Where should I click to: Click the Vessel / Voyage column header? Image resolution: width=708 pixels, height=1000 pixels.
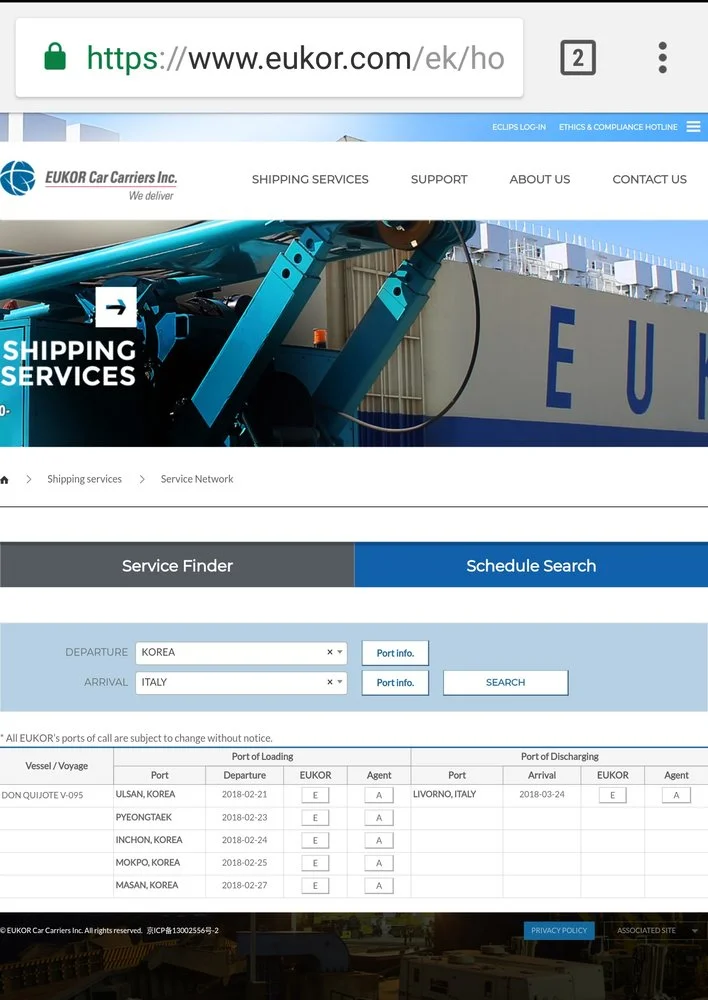pyautogui.click(x=57, y=765)
